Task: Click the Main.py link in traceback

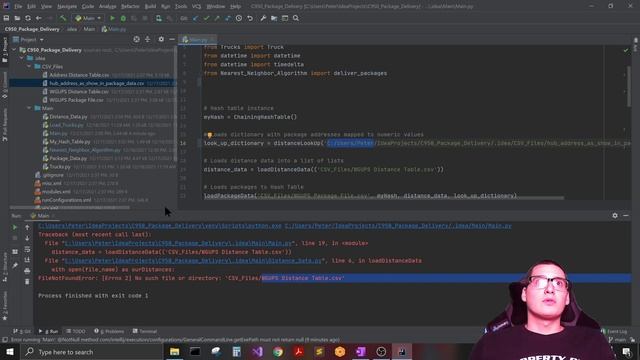Action: 179,243
